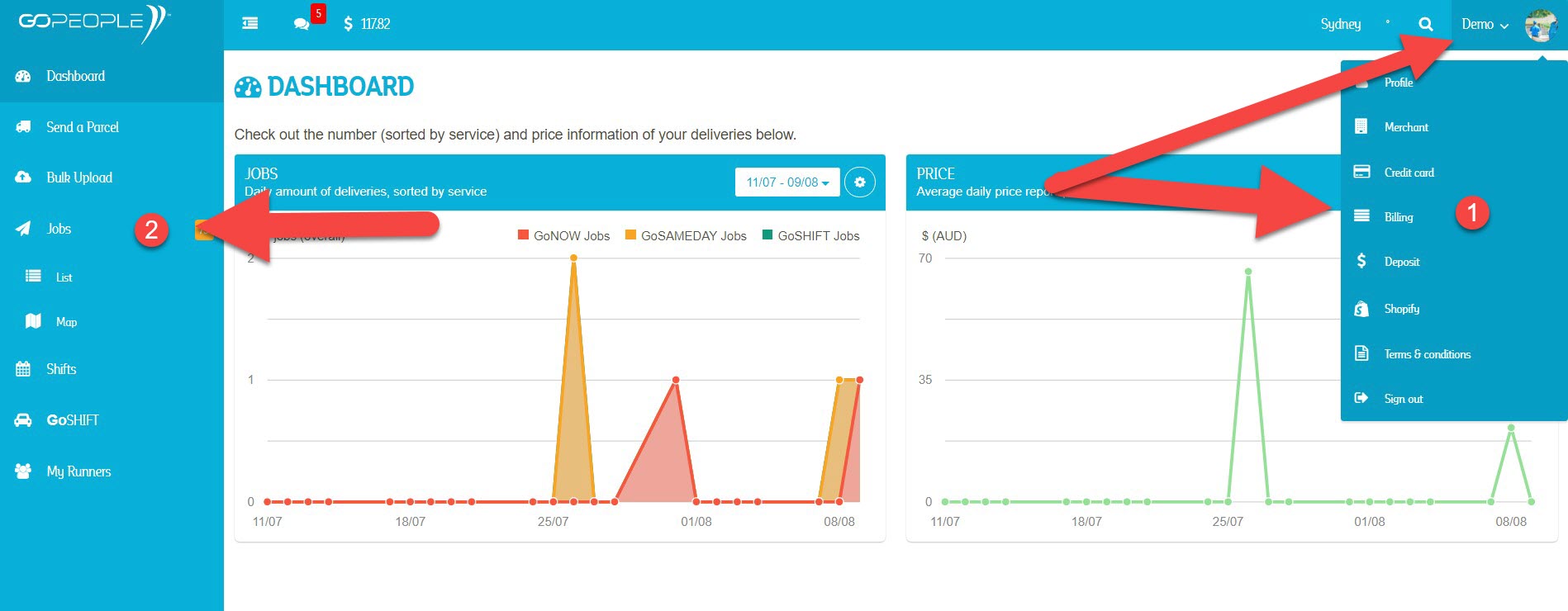
Task: Click the DASHBOARD page heading
Action: (340, 87)
